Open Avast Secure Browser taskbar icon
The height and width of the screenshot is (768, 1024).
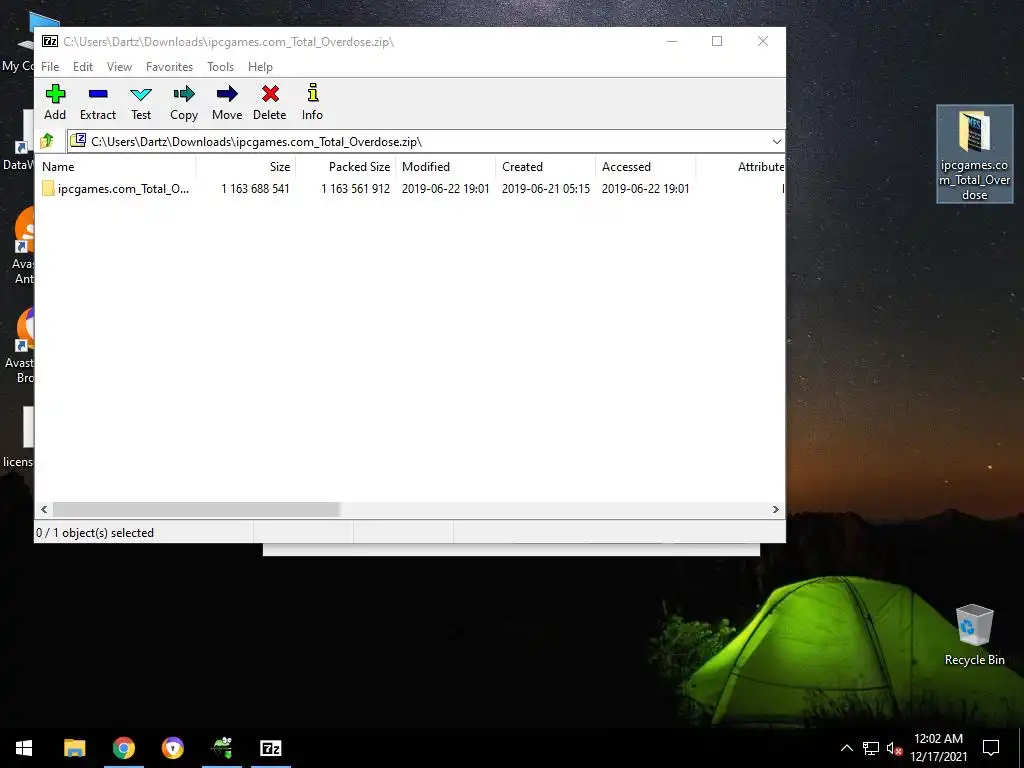pos(172,748)
